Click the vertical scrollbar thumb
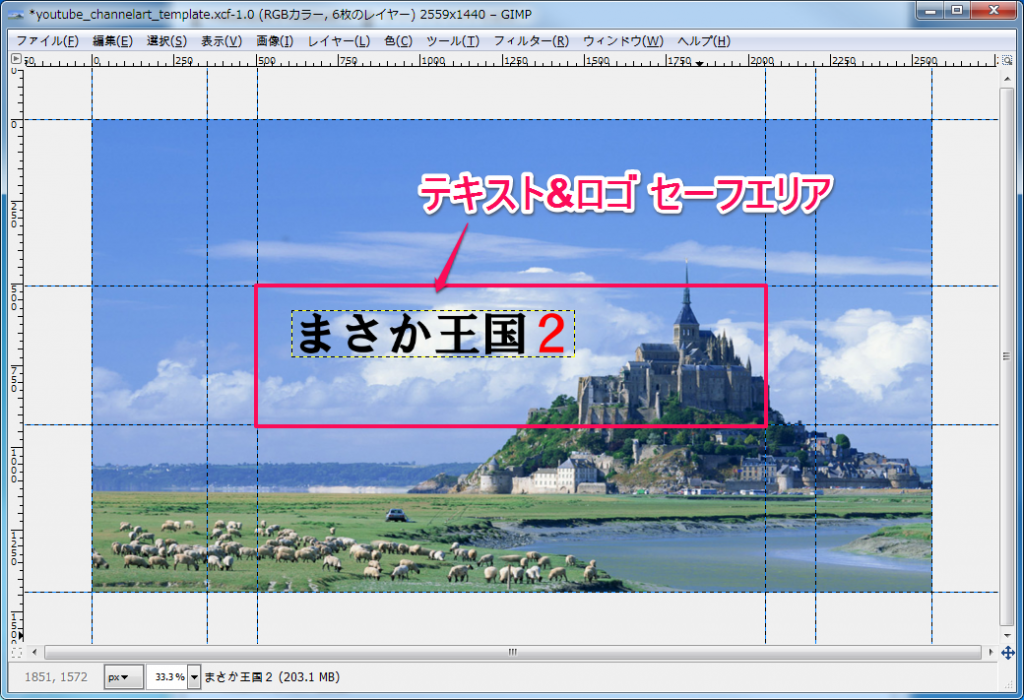1024x700 pixels. 1007,356
